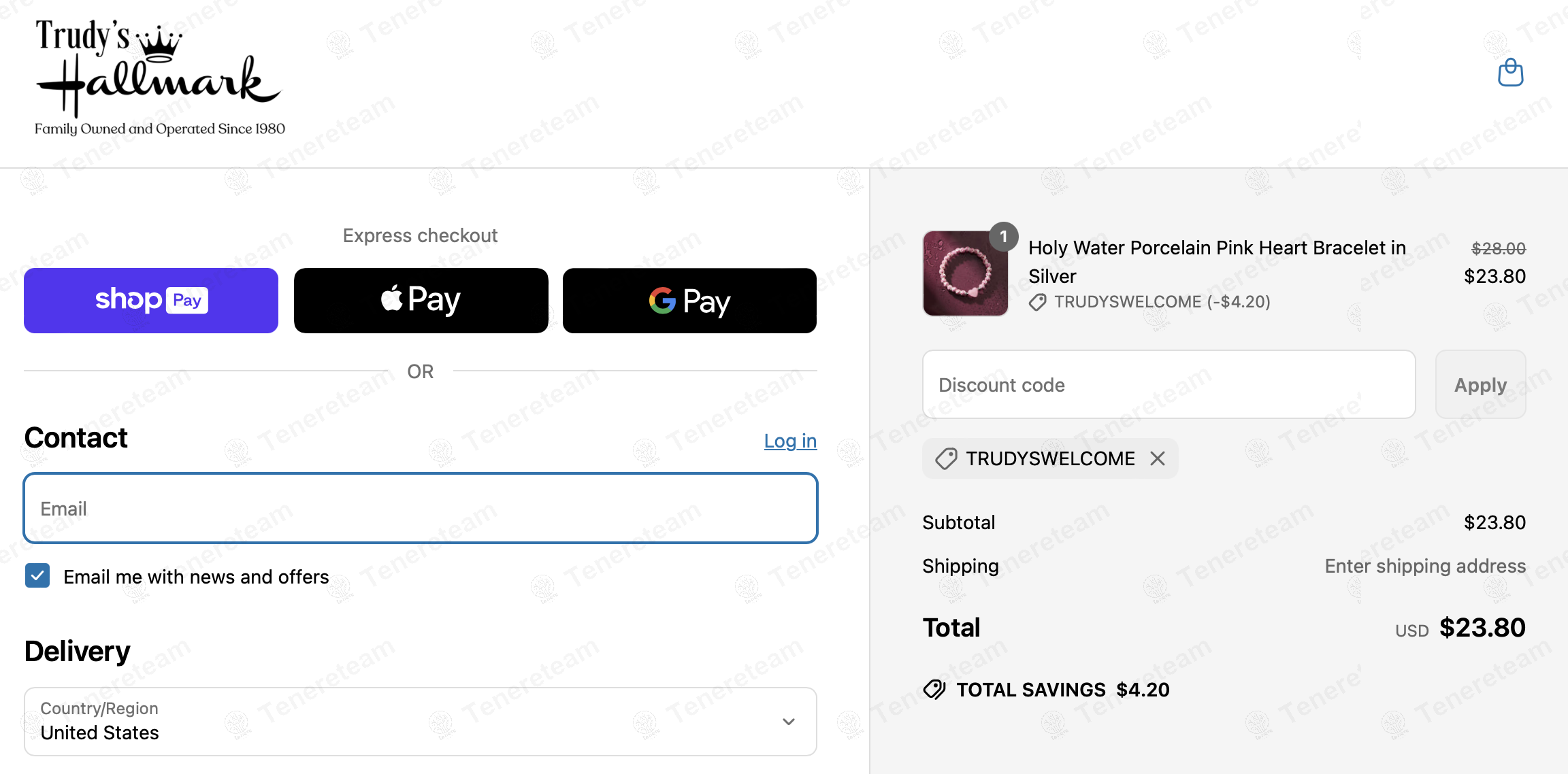Click the discount tag icon under product name
This screenshot has width=1568, height=774.
(x=1037, y=302)
